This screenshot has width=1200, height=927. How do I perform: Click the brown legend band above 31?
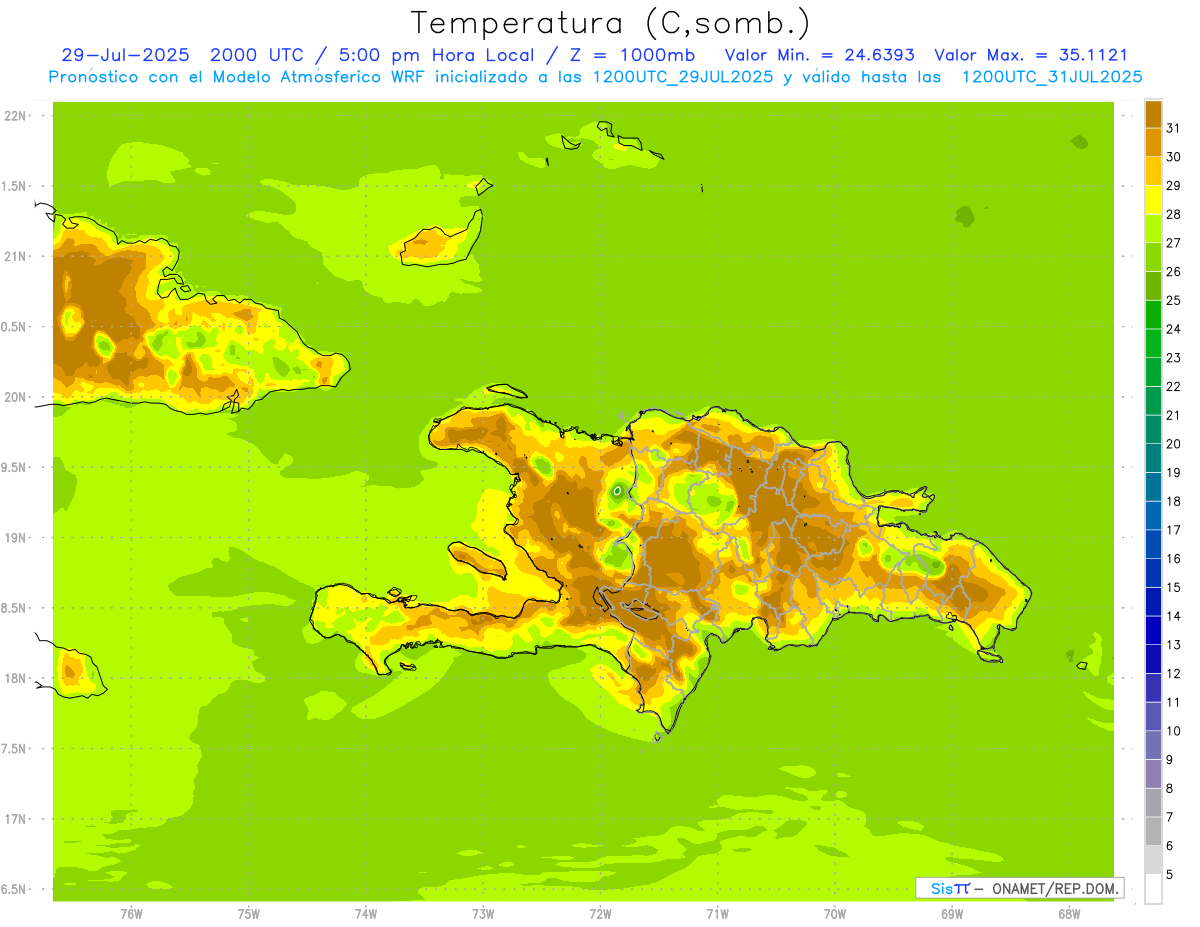(x=1153, y=114)
